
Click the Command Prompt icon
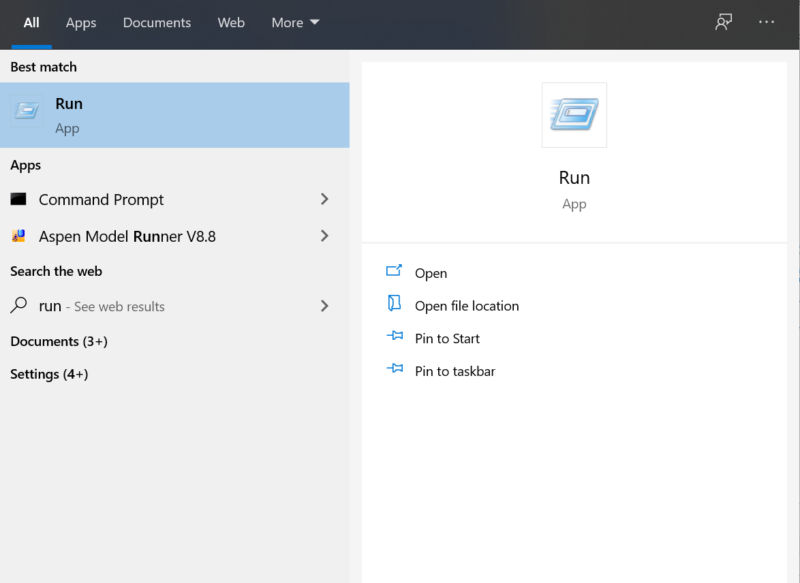tap(18, 200)
